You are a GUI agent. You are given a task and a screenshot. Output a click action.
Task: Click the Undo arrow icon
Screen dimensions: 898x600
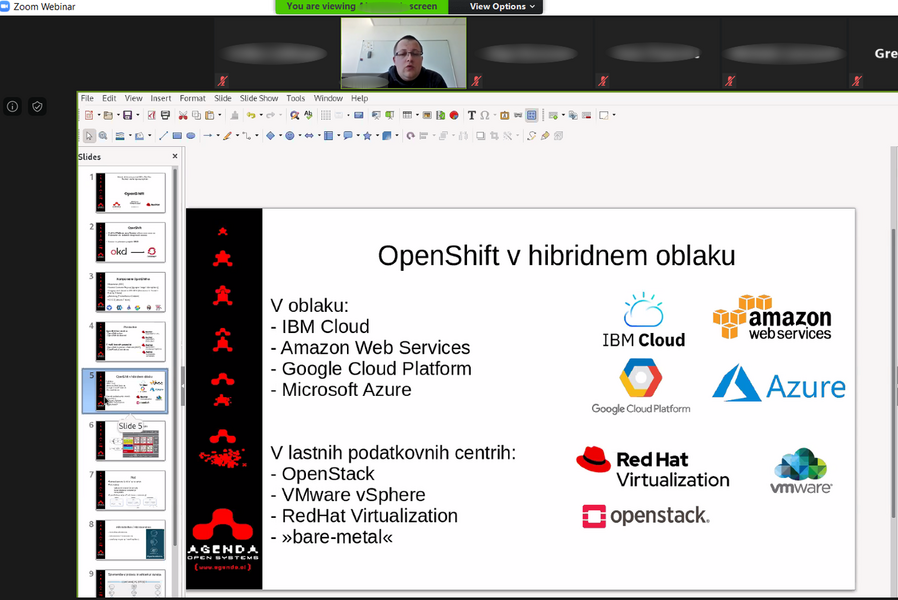251,115
